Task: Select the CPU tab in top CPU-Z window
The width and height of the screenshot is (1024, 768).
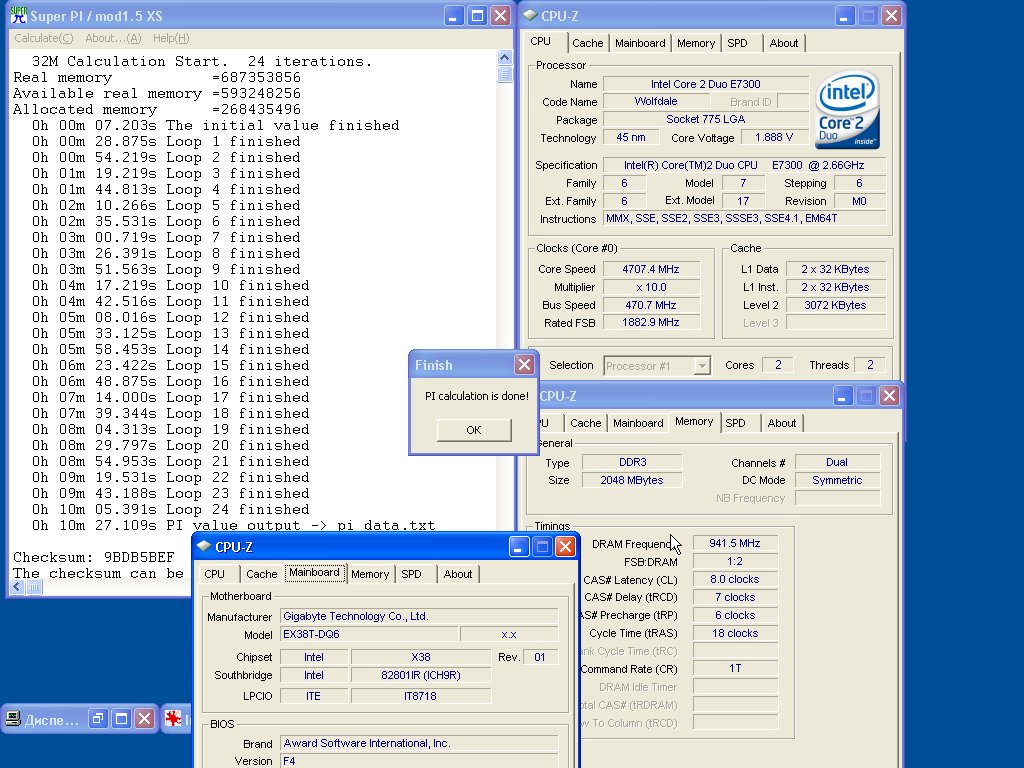Action: coord(540,41)
